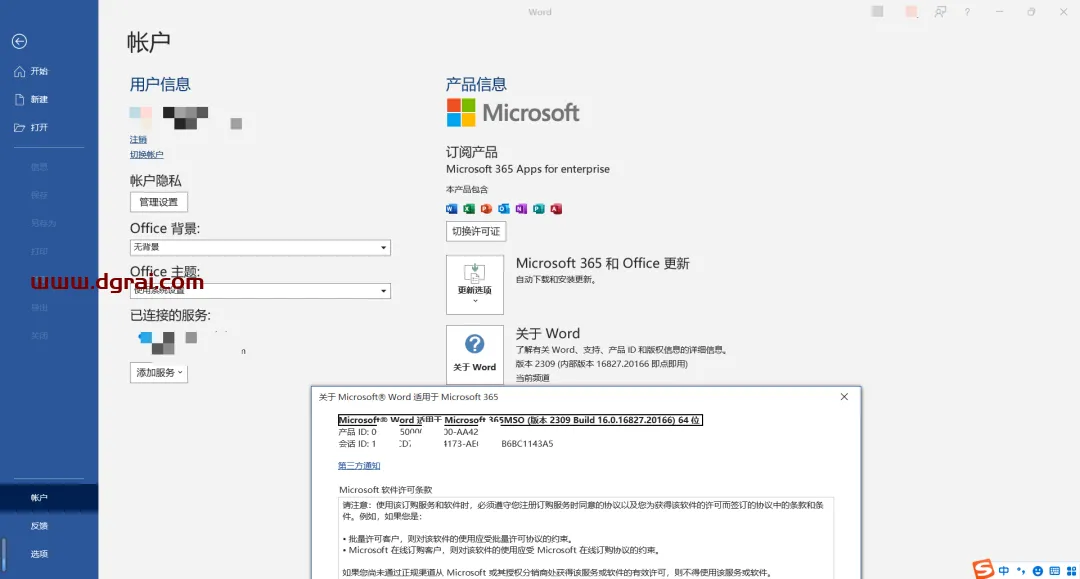Click the Excel app icon
This screenshot has height=579, width=1080.
(469, 209)
